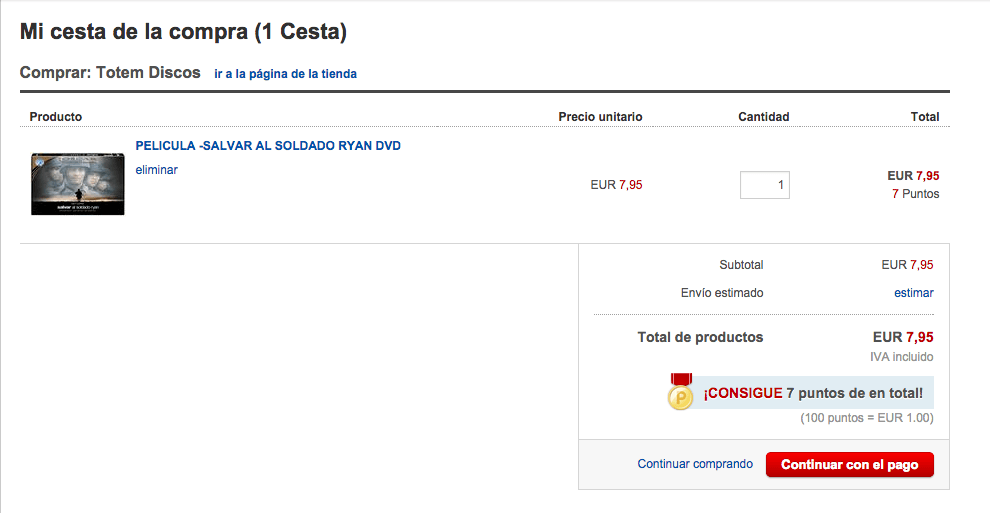Click the Total column header
Screen dimensions: 990x513
point(924,117)
